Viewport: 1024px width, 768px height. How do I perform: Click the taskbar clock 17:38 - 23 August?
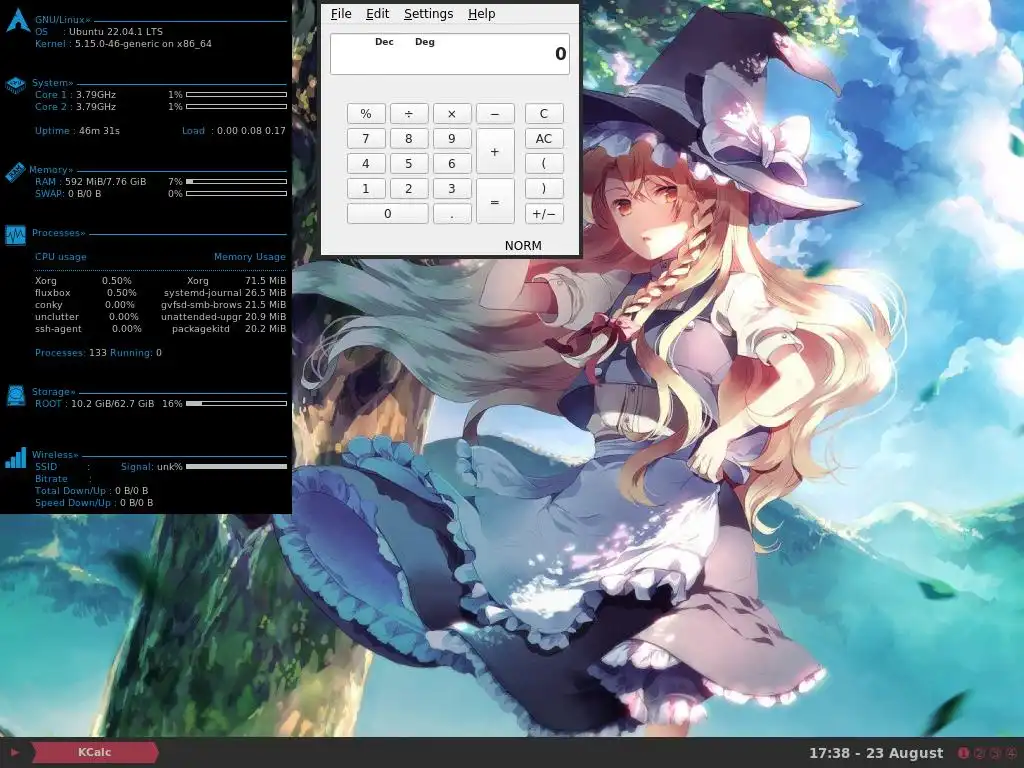(876, 753)
